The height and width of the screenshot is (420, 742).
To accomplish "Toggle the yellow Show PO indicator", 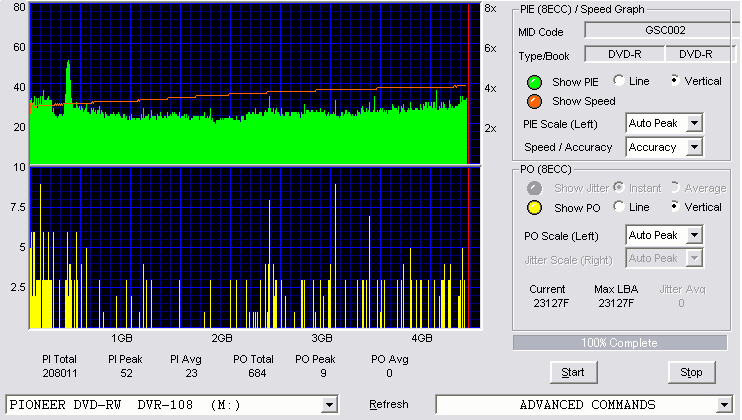I will [534, 208].
